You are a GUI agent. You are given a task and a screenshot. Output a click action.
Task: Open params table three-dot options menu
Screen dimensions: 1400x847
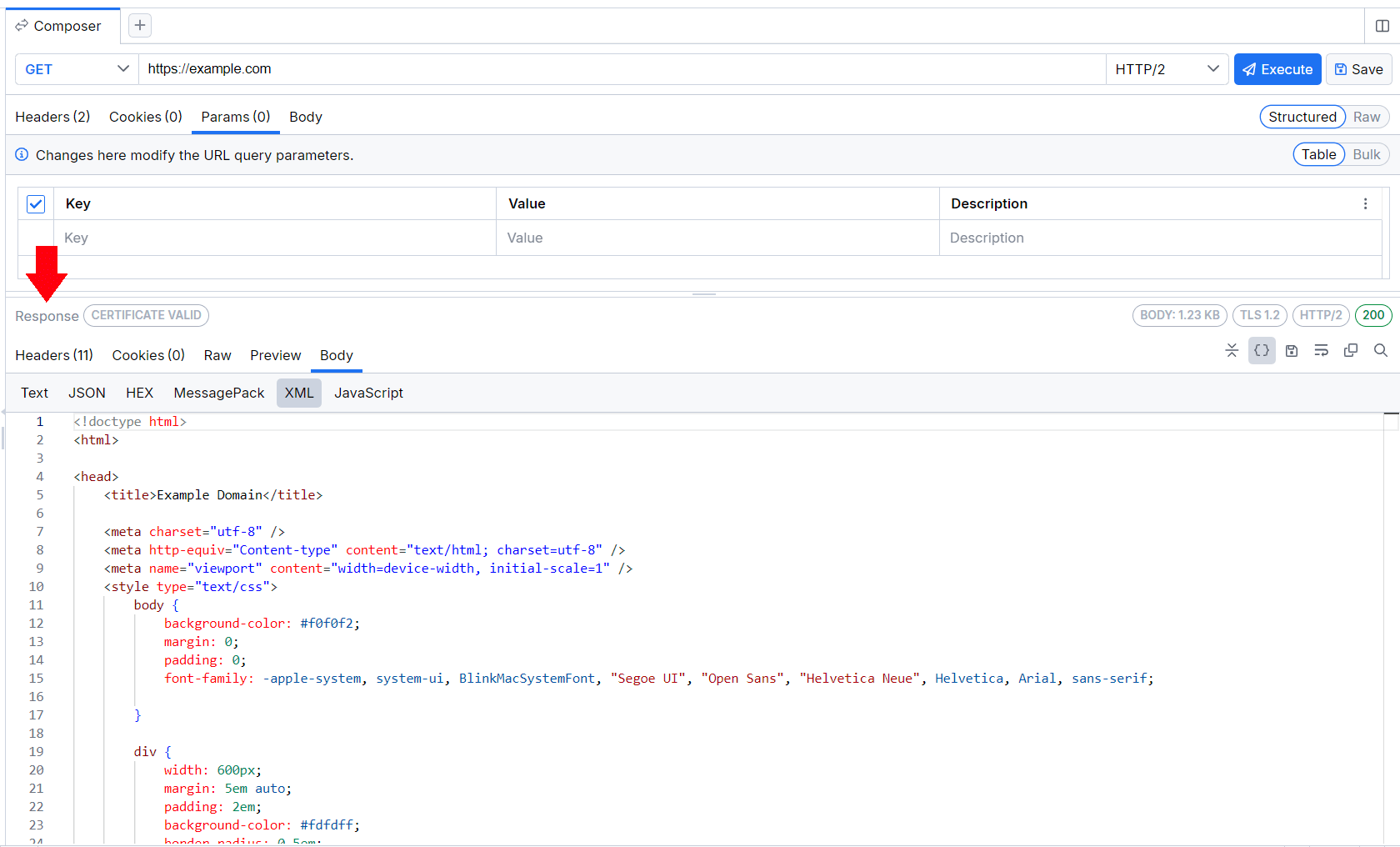point(1365,204)
